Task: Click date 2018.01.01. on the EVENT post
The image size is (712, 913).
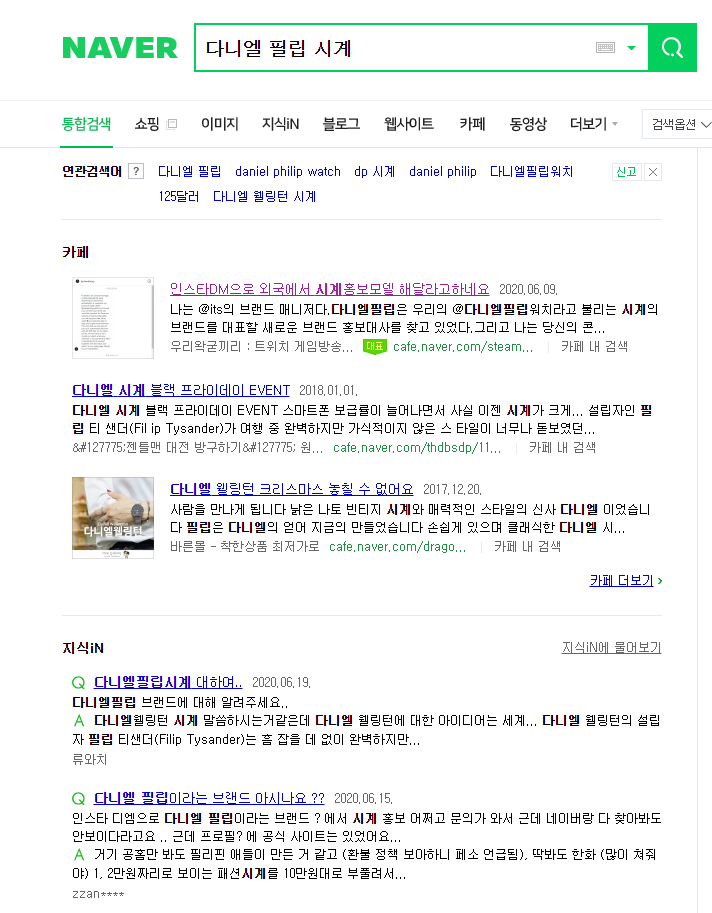Action: point(328,391)
